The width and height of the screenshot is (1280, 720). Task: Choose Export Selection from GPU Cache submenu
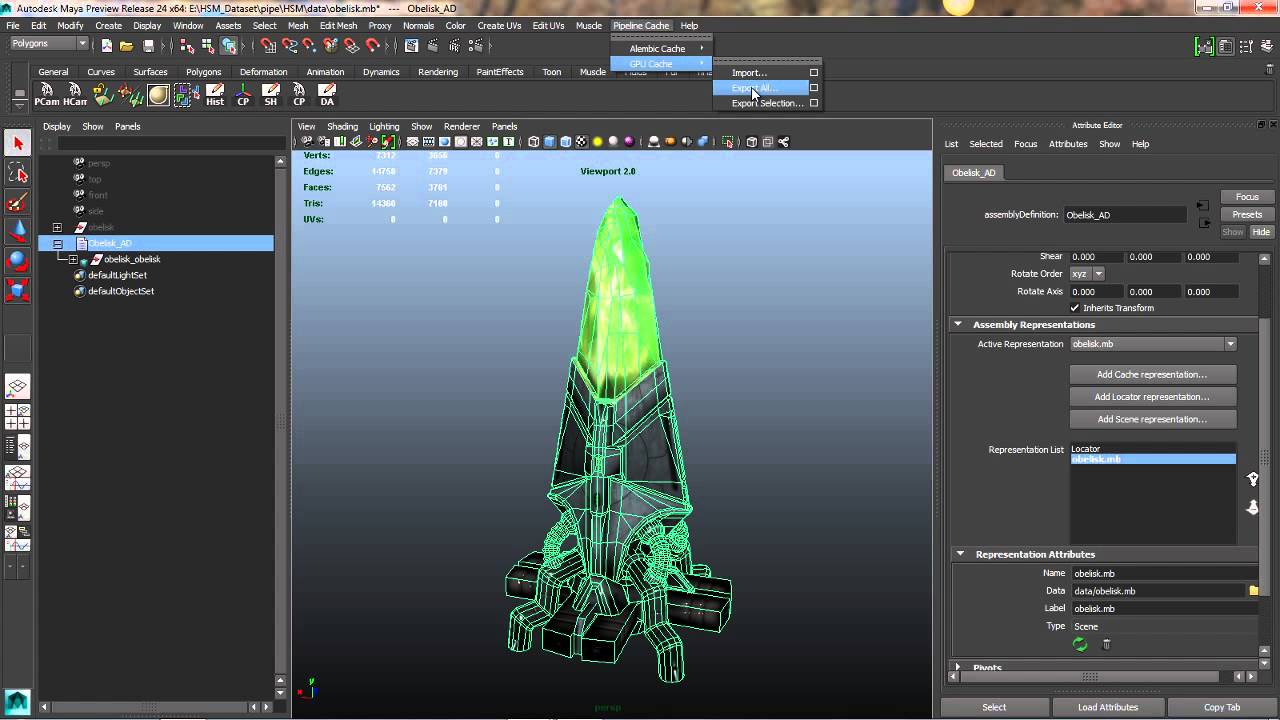tap(766, 103)
